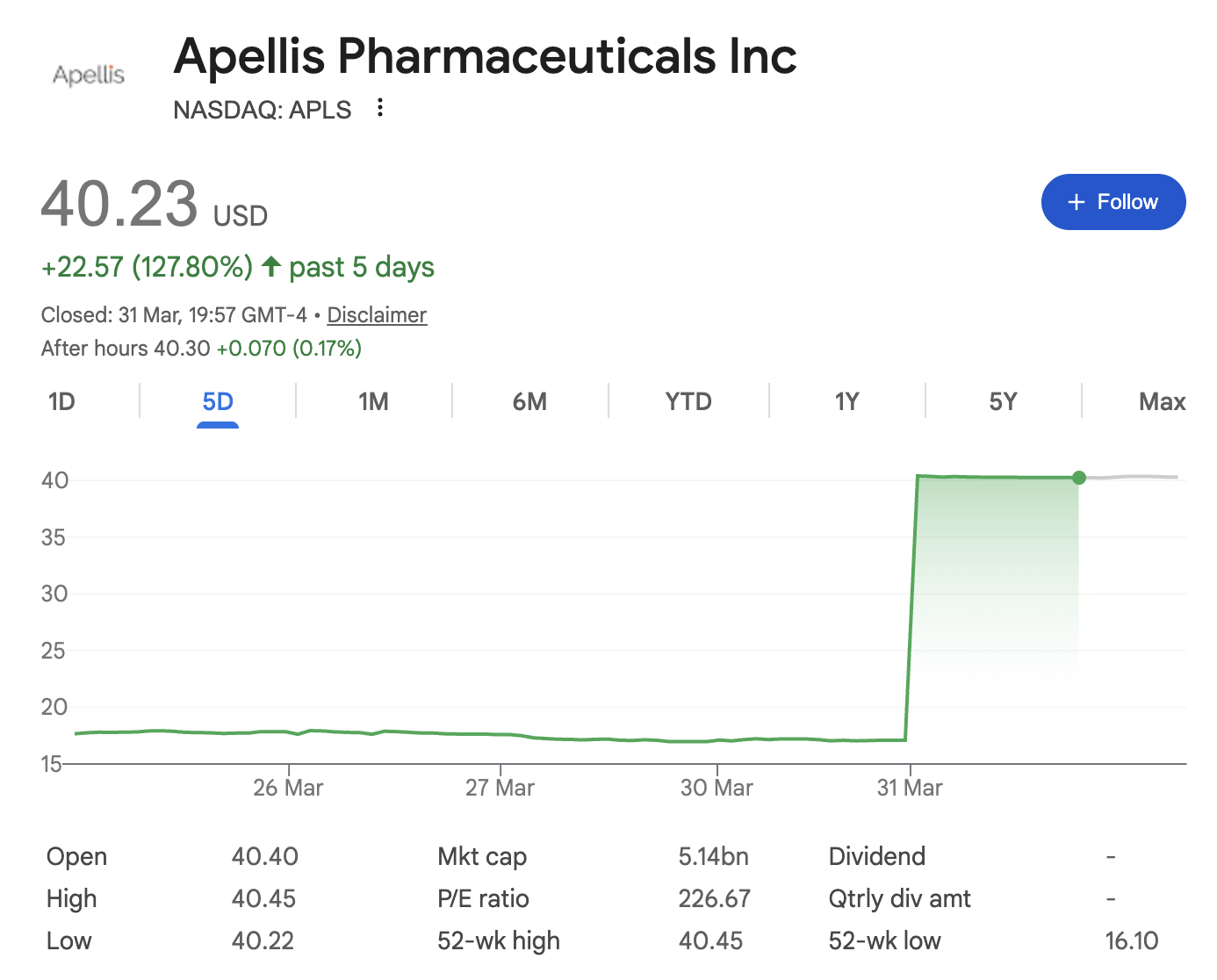The height and width of the screenshot is (980, 1217).
Task: Open the three-dot options menu
Action: tap(379, 107)
